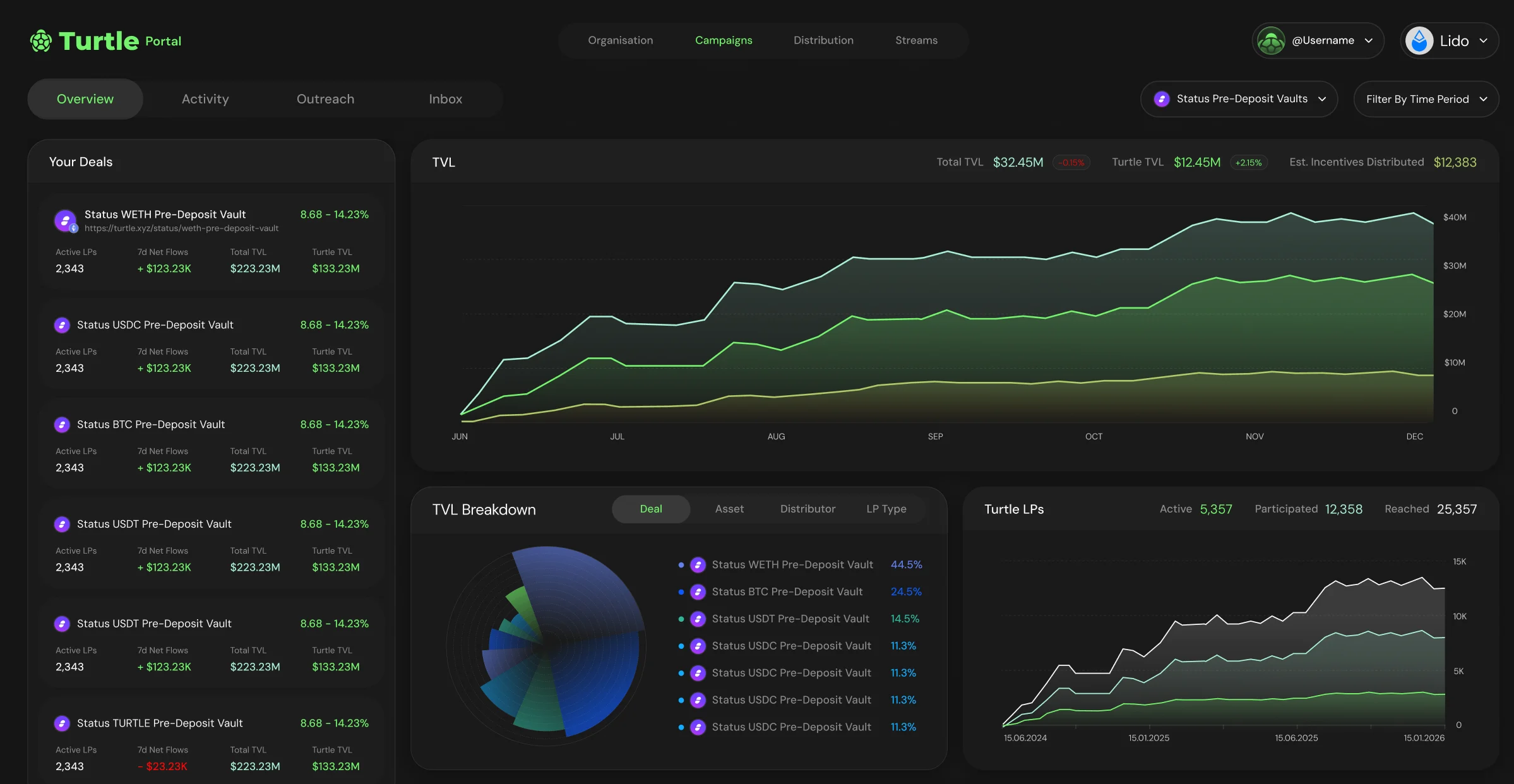
Task: Click the 14.5% percentage in legend
Action: point(905,619)
